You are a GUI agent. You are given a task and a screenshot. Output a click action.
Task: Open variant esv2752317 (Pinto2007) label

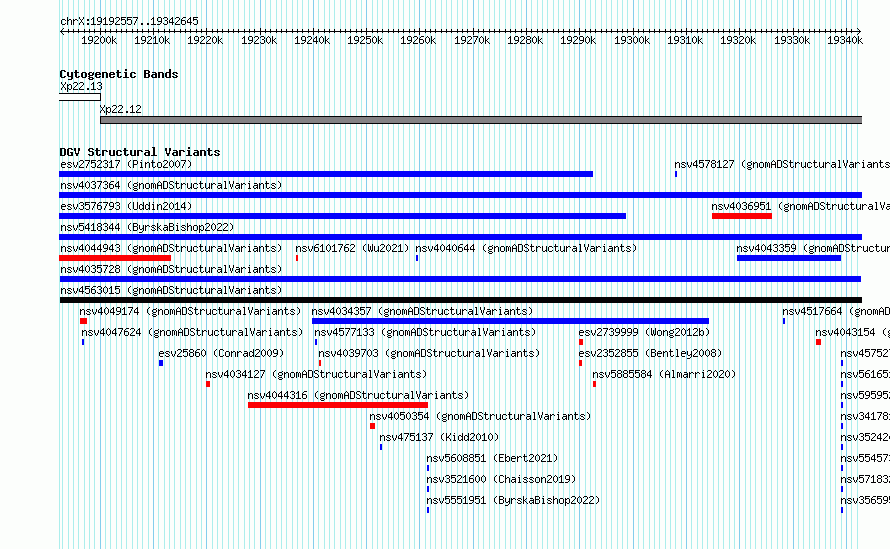126,164
